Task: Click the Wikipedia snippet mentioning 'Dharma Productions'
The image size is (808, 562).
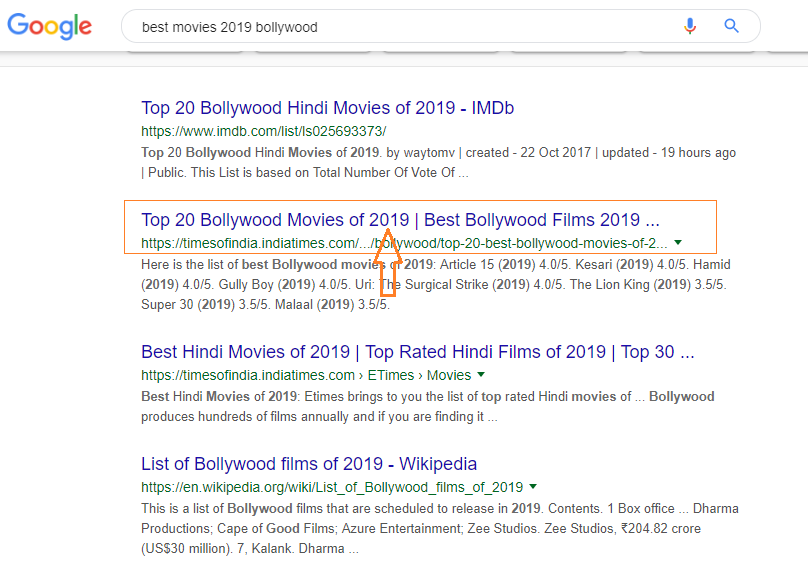Action: pos(438,528)
